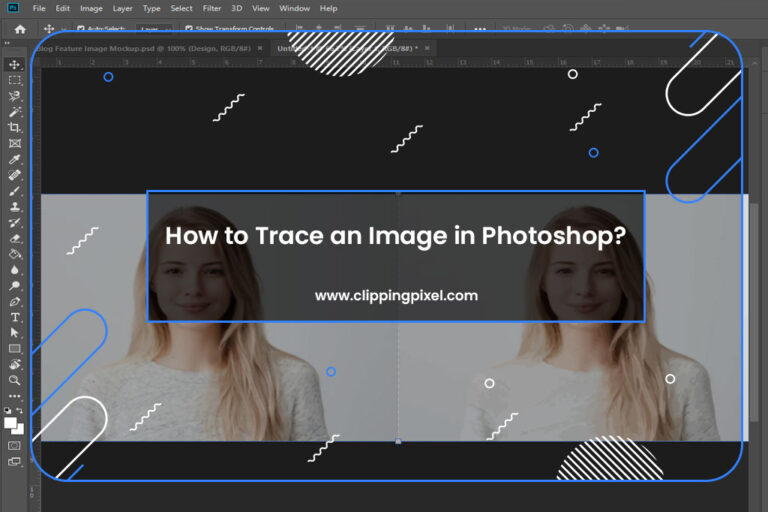Collapse the toolbar with double arrows
This screenshot has height=512, width=768.
pos(7,43)
